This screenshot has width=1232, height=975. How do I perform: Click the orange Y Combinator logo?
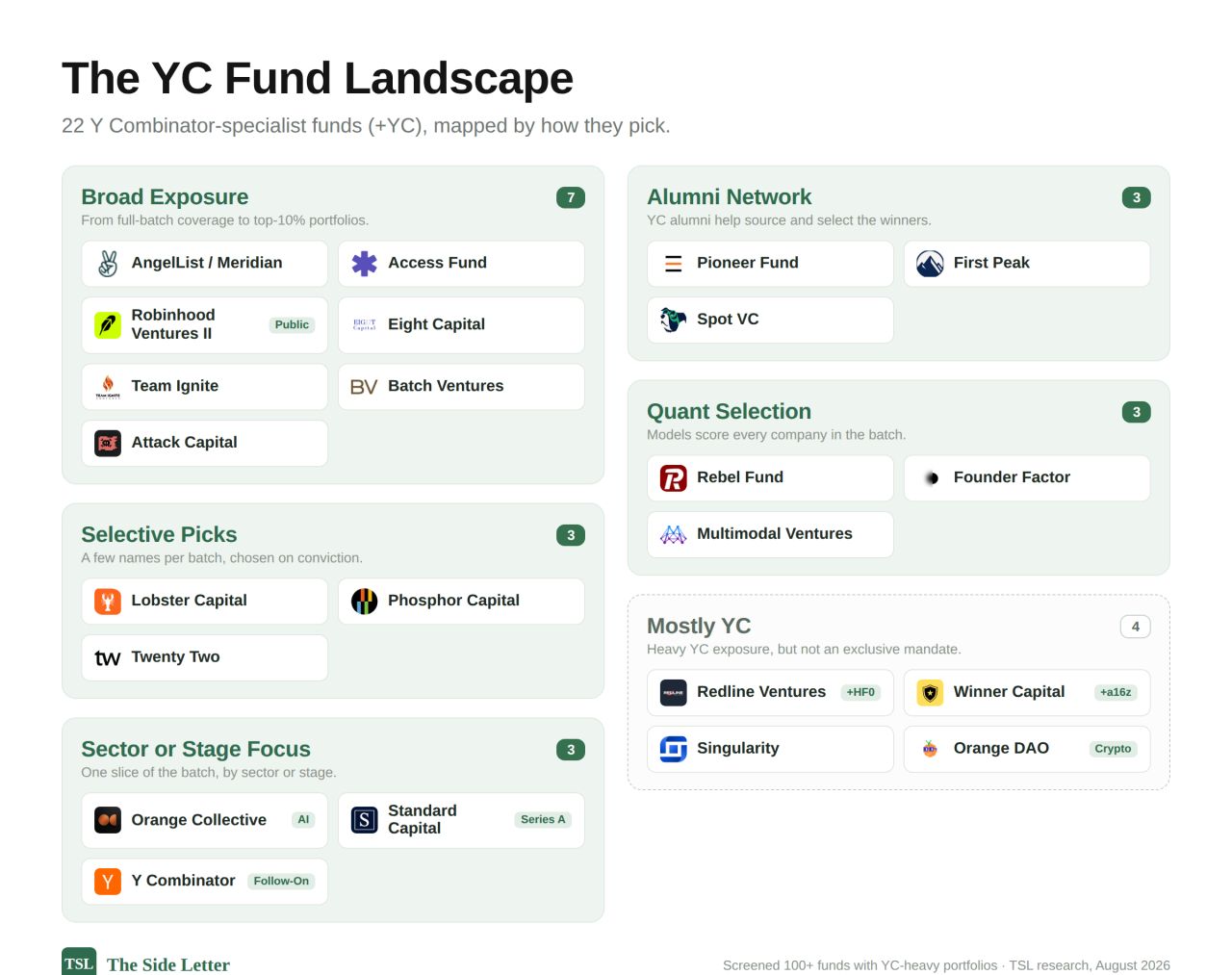[108, 882]
